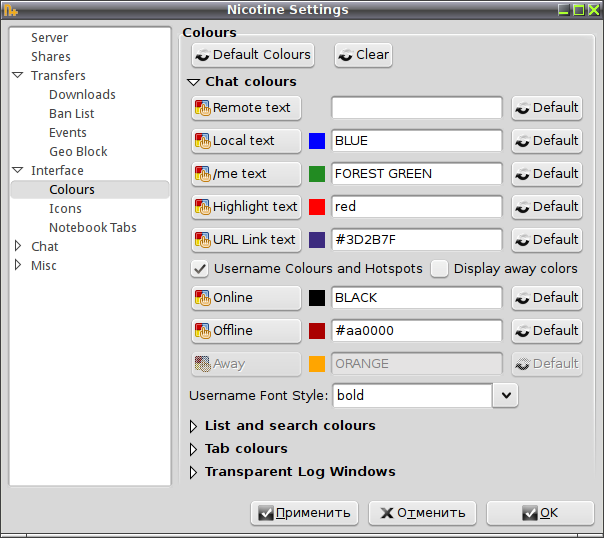Click the Nicotine+ window menu icon
The image size is (604, 538).
click(x=10, y=10)
